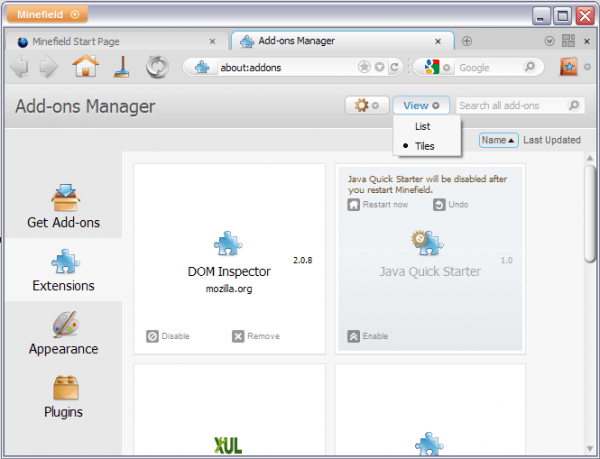Select Tiles view option
The image size is (600, 459).
click(424, 146)
